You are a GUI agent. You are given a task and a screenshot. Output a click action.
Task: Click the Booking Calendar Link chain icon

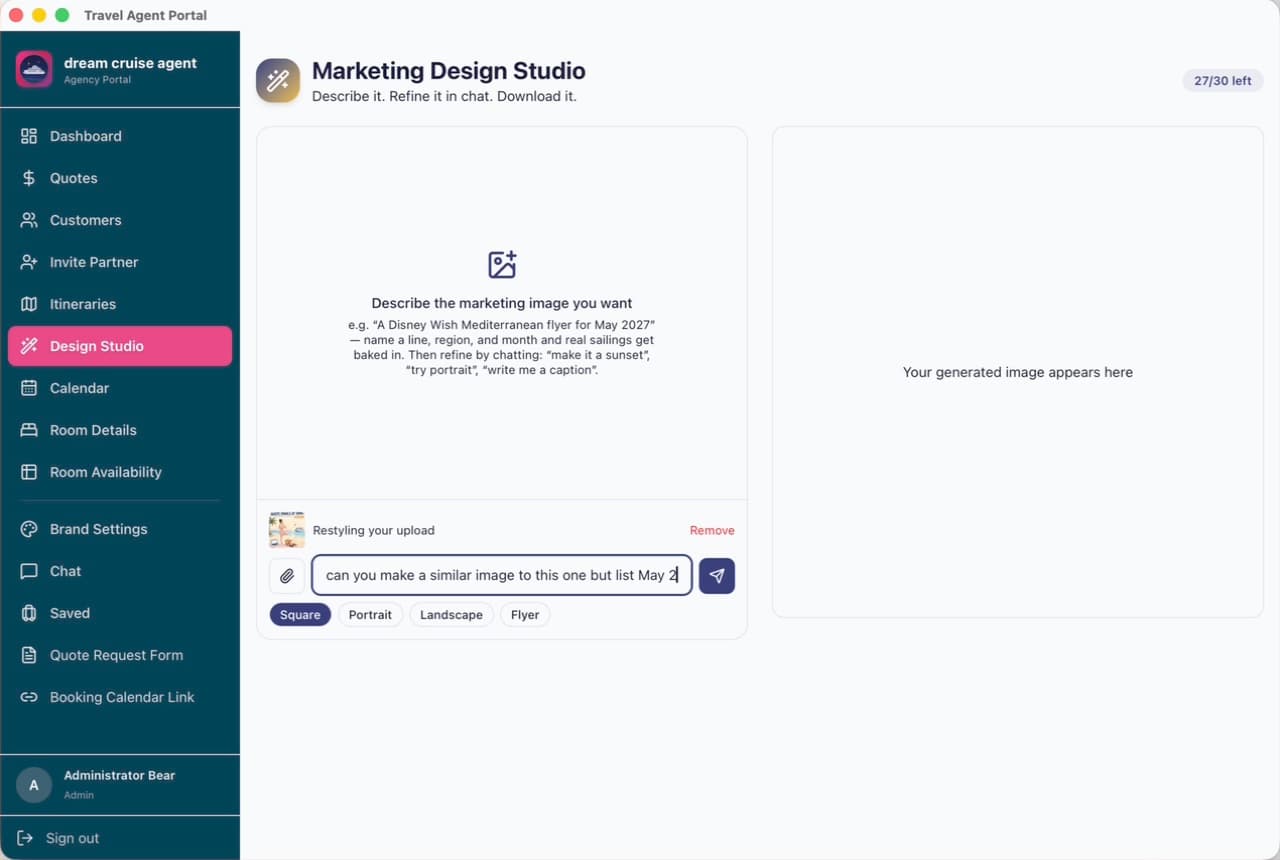pos(29,697)
